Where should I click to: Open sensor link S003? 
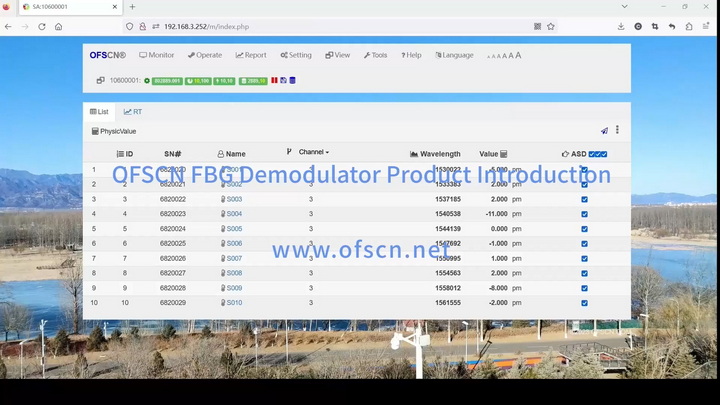coord(234,199)
